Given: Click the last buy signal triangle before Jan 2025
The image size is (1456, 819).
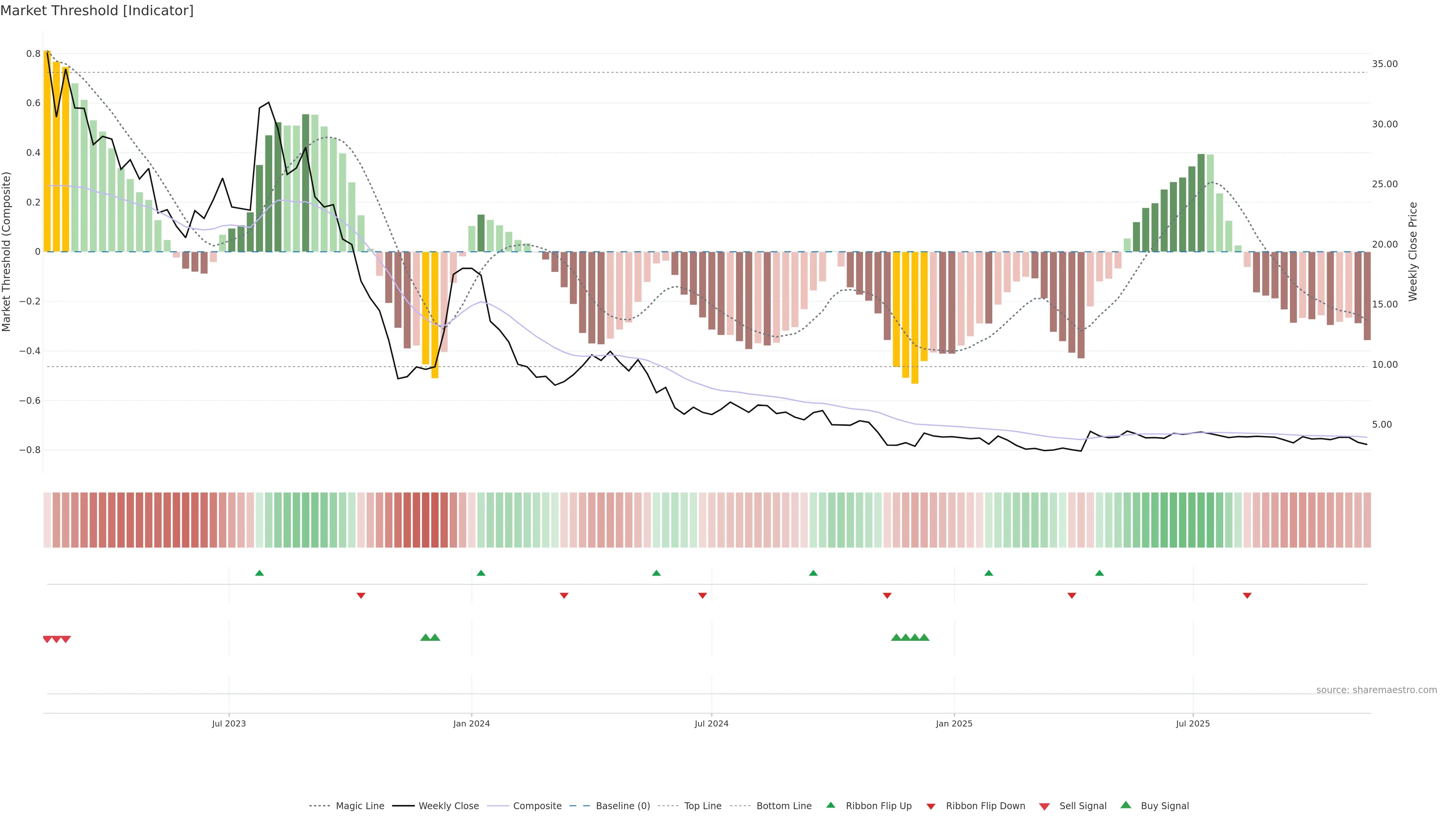Looking at the screenshot, I should 924,637.
